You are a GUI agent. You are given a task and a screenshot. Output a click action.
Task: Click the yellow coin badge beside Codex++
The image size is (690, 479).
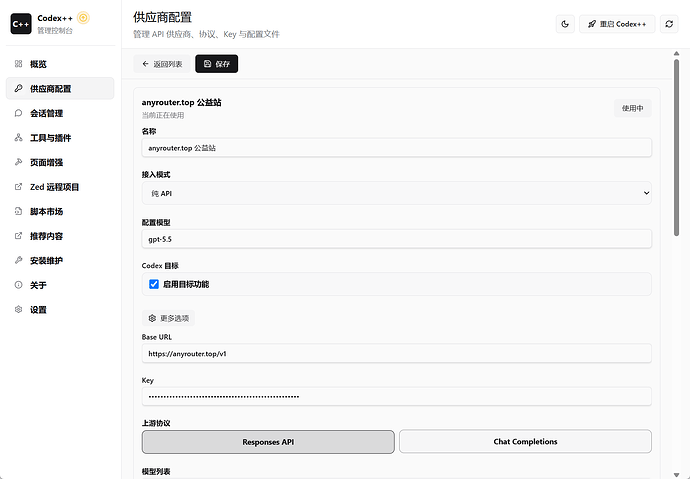tap(83, 18)
